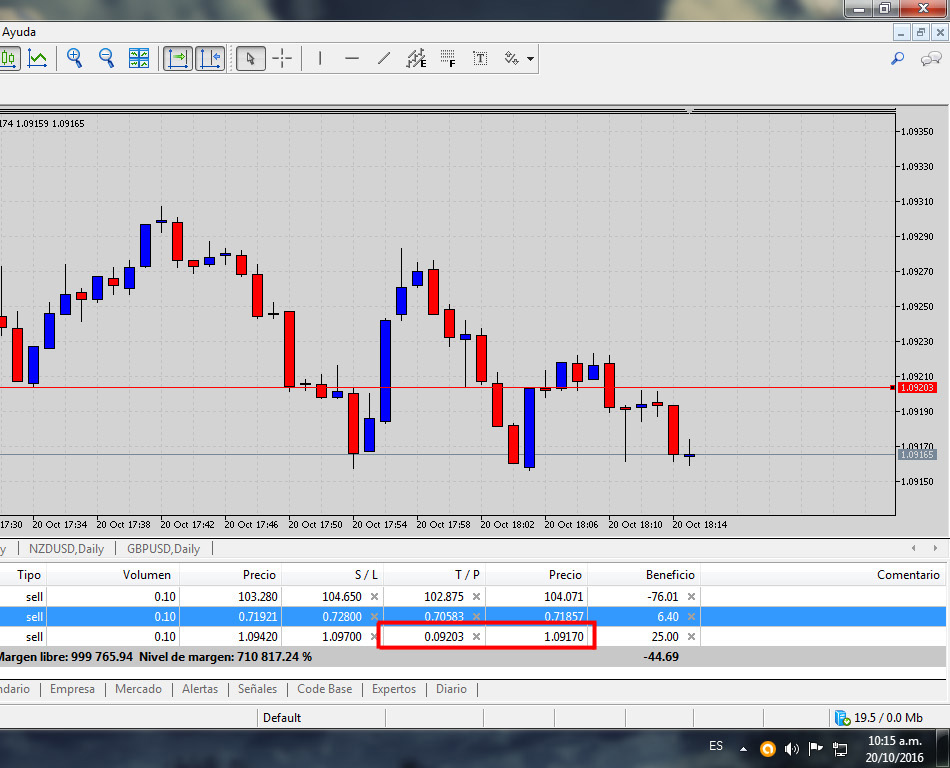The image size is (950, 768).
Task: Remove take profit on the 1.09420 order
Action: pyautogui.click(x=476, y=637)
